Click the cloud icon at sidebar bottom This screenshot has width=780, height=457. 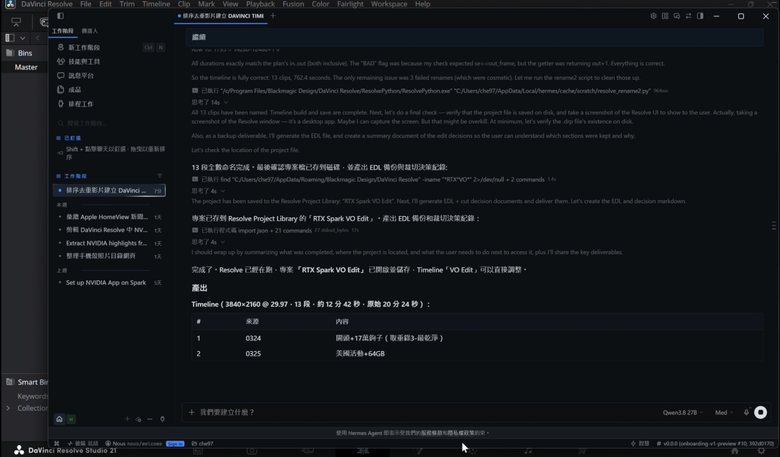[x=138, y=419]
